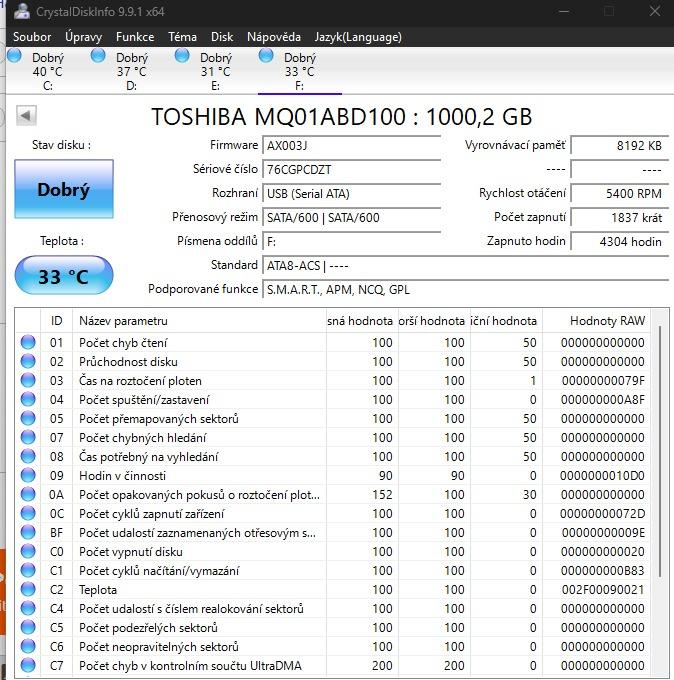The image size is (674, 680).
Task: Click status icon of Počet chybných hledání
Action: tap(28, 438)
